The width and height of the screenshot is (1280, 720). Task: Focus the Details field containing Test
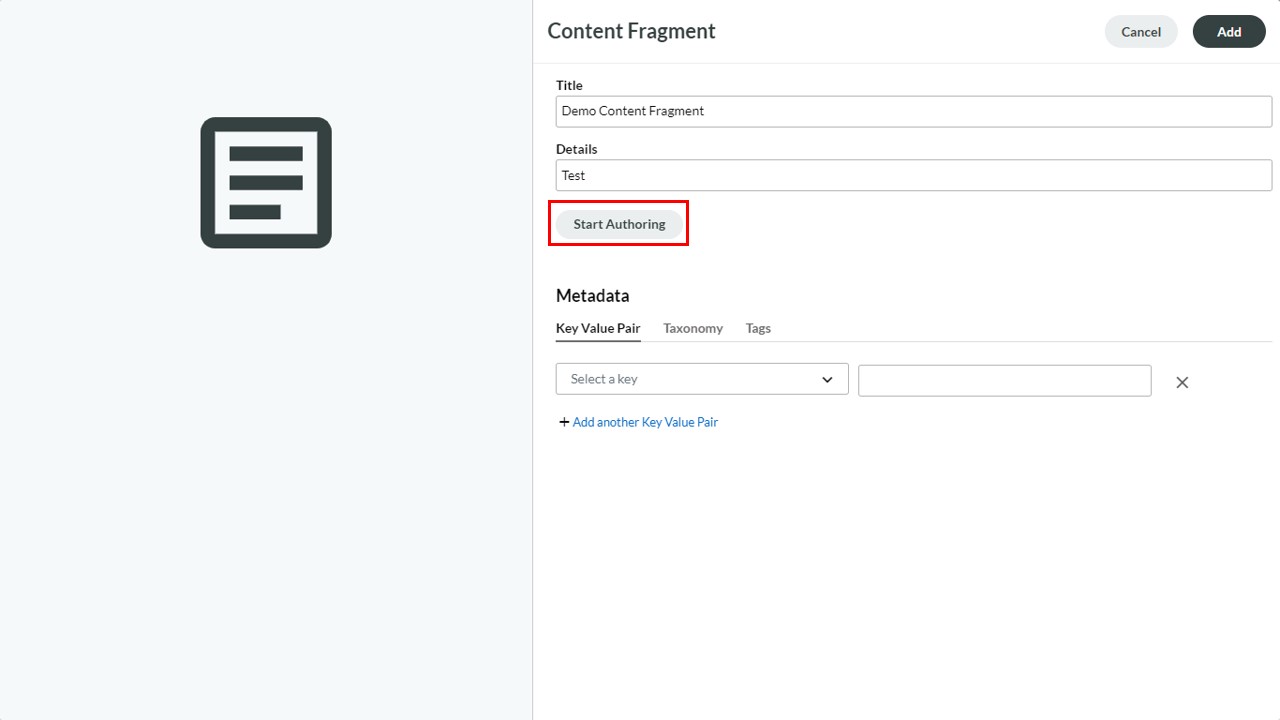(x=914, y=175)
